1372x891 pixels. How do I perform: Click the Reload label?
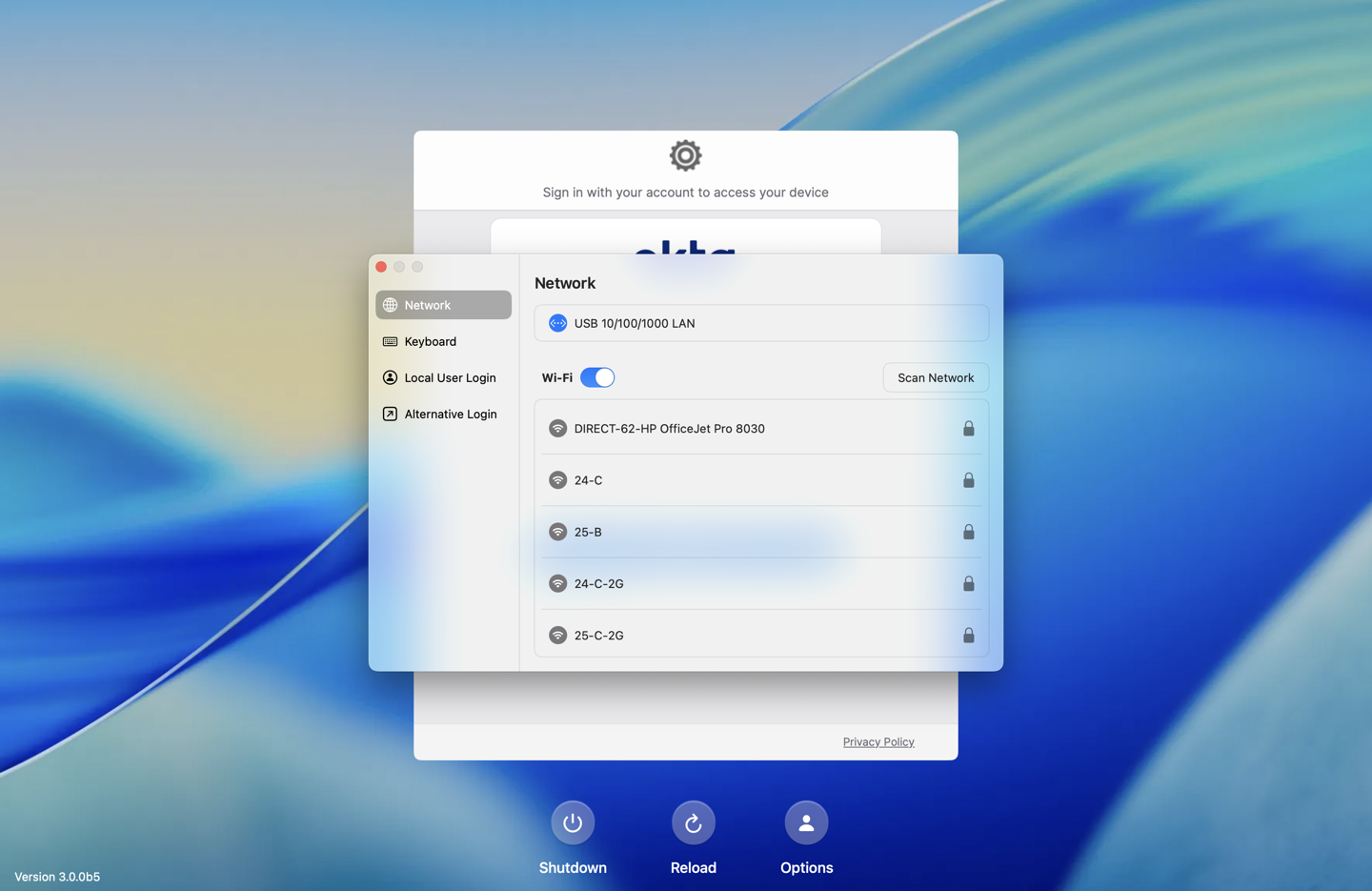click(694, 867)
